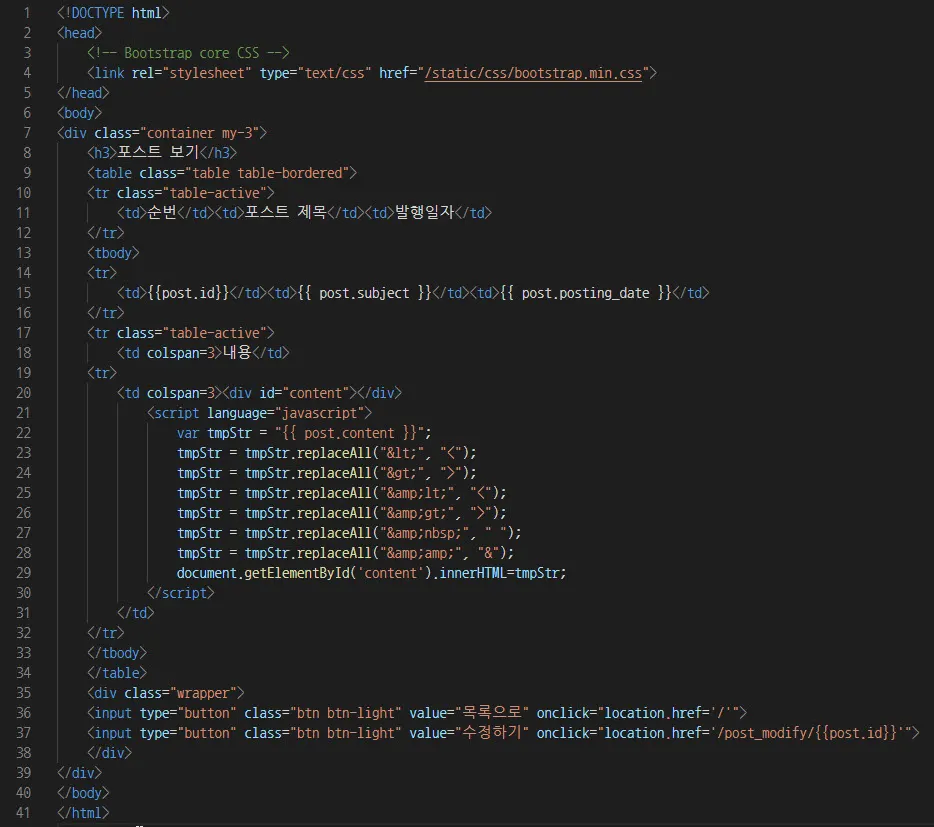Click the language="javascript" script attribute
Screen dimensions: 934x827
(289, 413)
